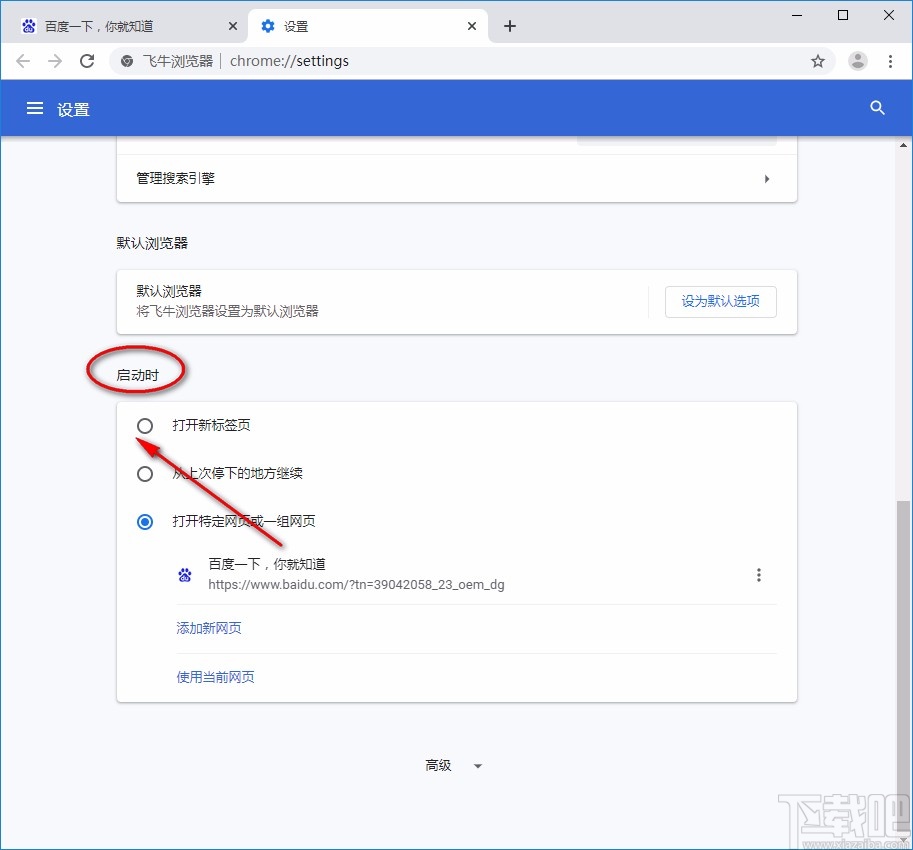The height and width of the screenshot is (850, 913).
Task: Click the back navigation arrow
Action: point(23,61)
